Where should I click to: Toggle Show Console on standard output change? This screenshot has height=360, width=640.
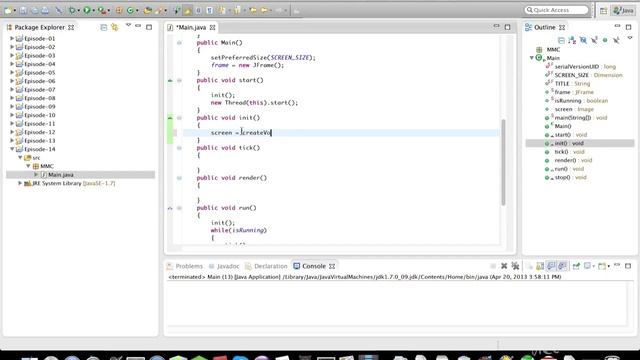click(x=551, y=266)
